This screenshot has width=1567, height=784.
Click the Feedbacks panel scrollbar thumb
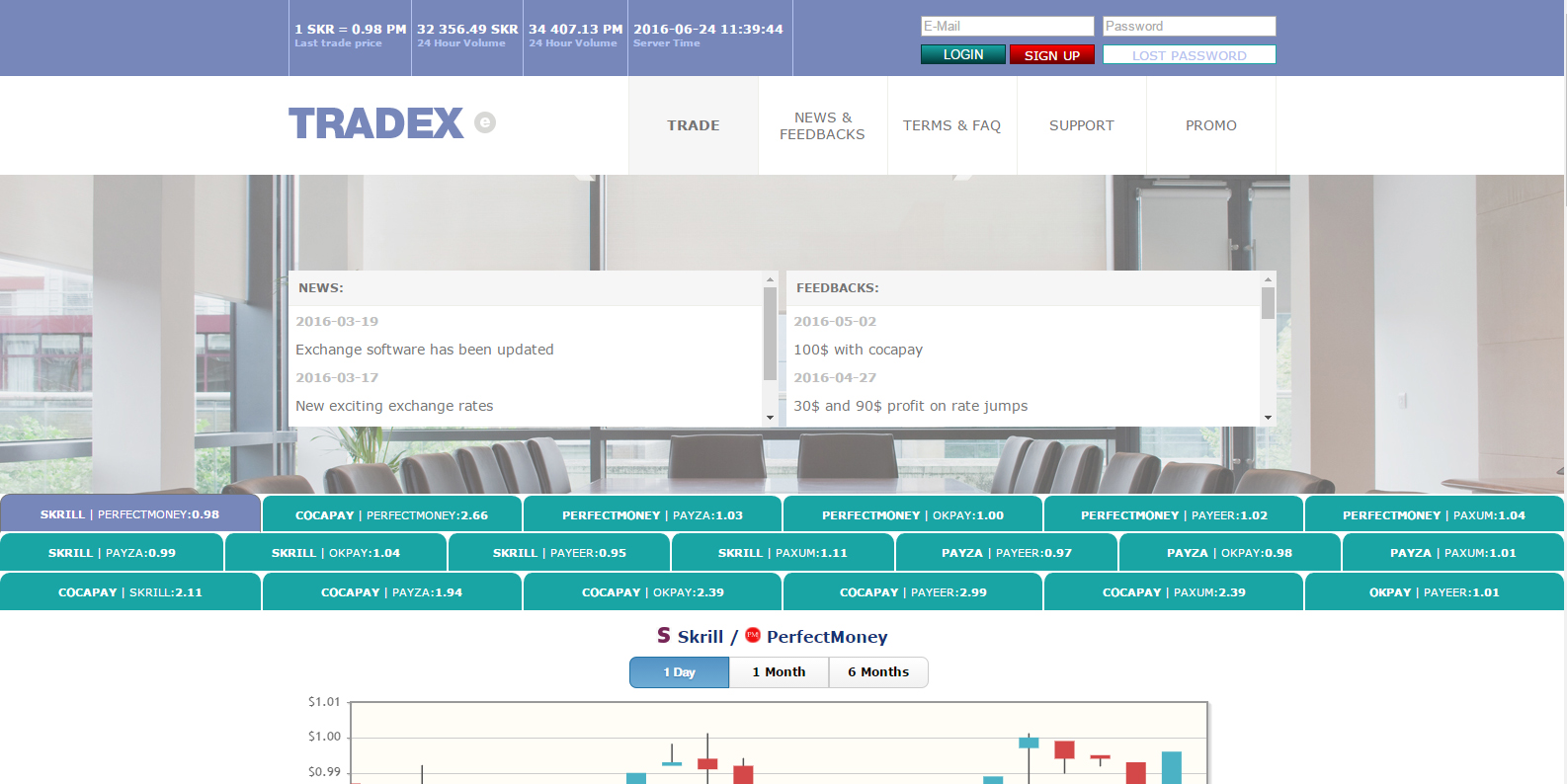pyautogui.click(x=1268, y=303)
